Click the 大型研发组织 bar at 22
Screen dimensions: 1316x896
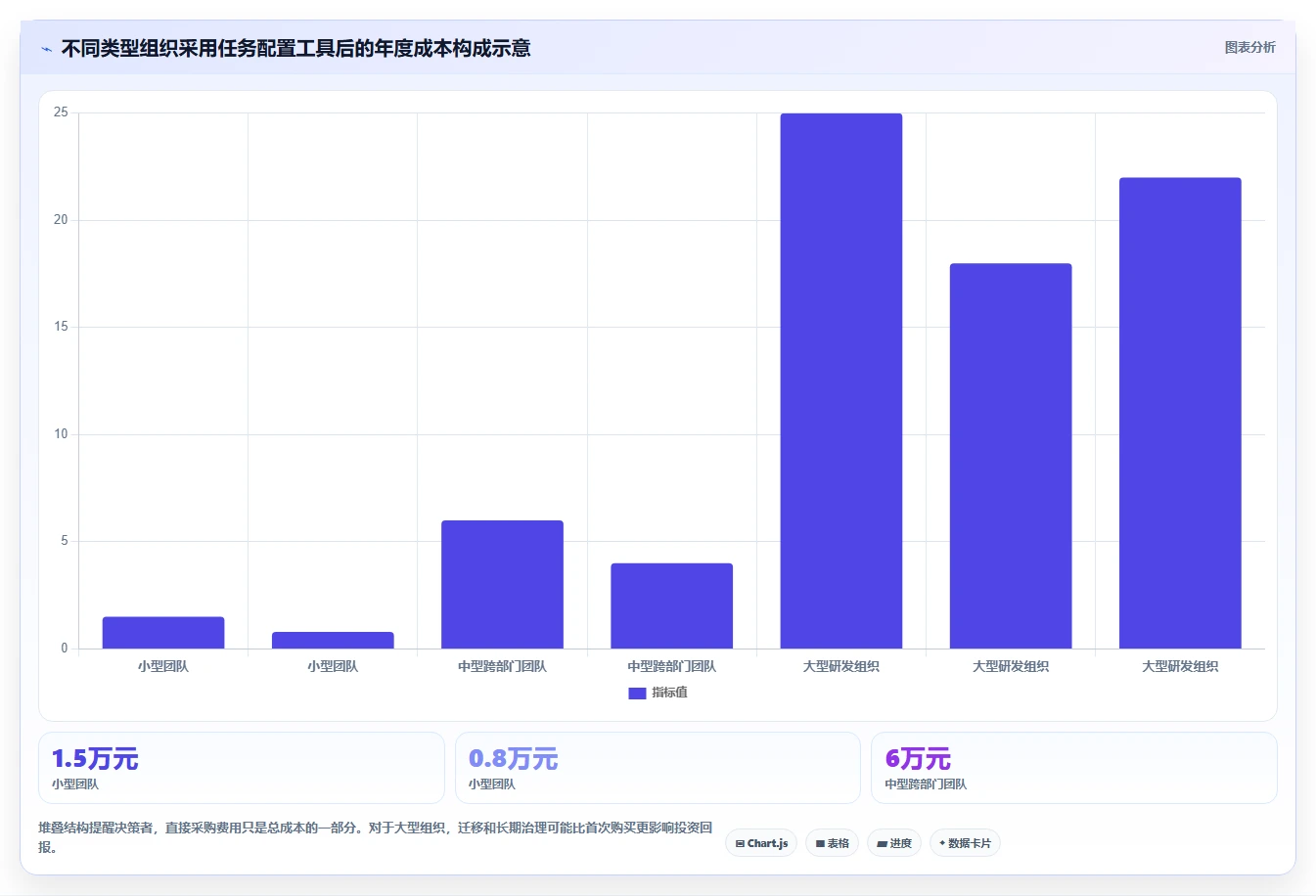(1180, 413)
